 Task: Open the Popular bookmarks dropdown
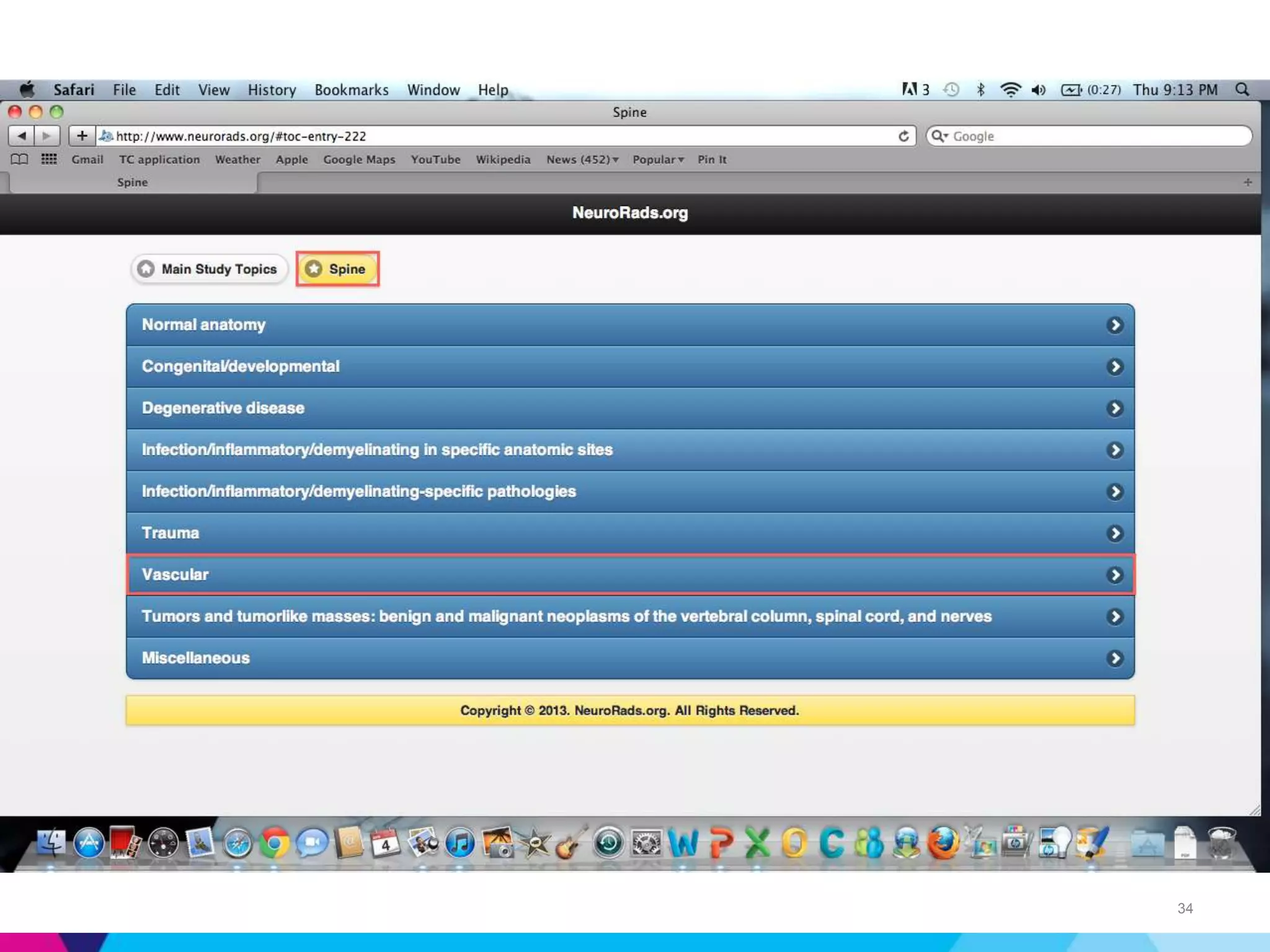(657, 159)
